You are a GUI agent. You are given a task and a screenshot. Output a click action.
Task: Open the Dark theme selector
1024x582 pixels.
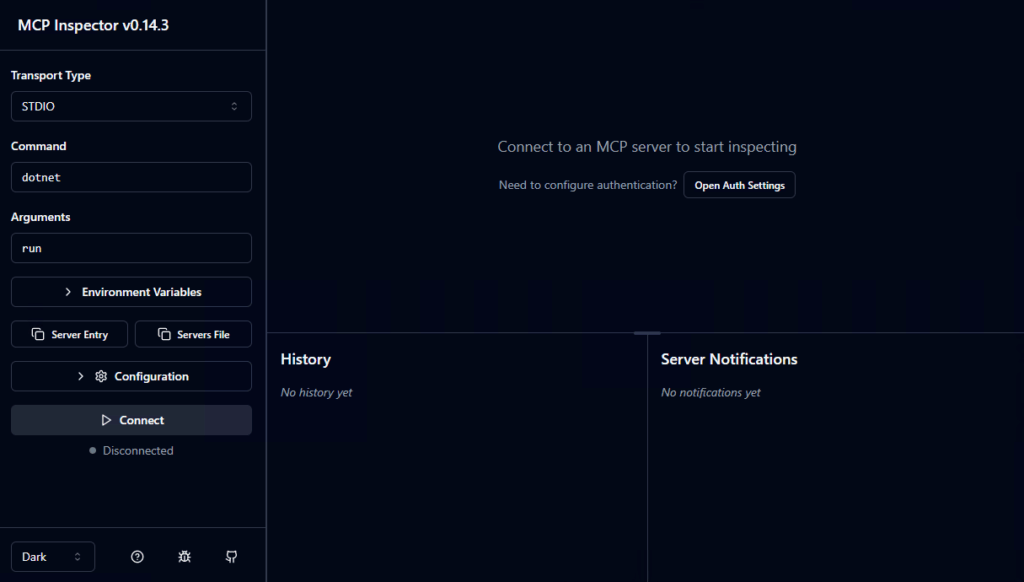coord(53,557)
